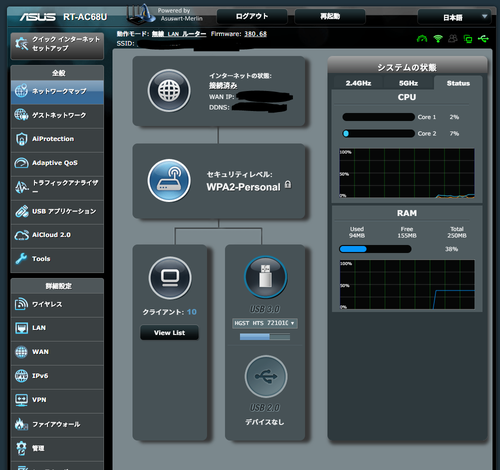500x470 pixels.
Task: Open the Traffic Analyzer waveform icon
Action: 21,187
